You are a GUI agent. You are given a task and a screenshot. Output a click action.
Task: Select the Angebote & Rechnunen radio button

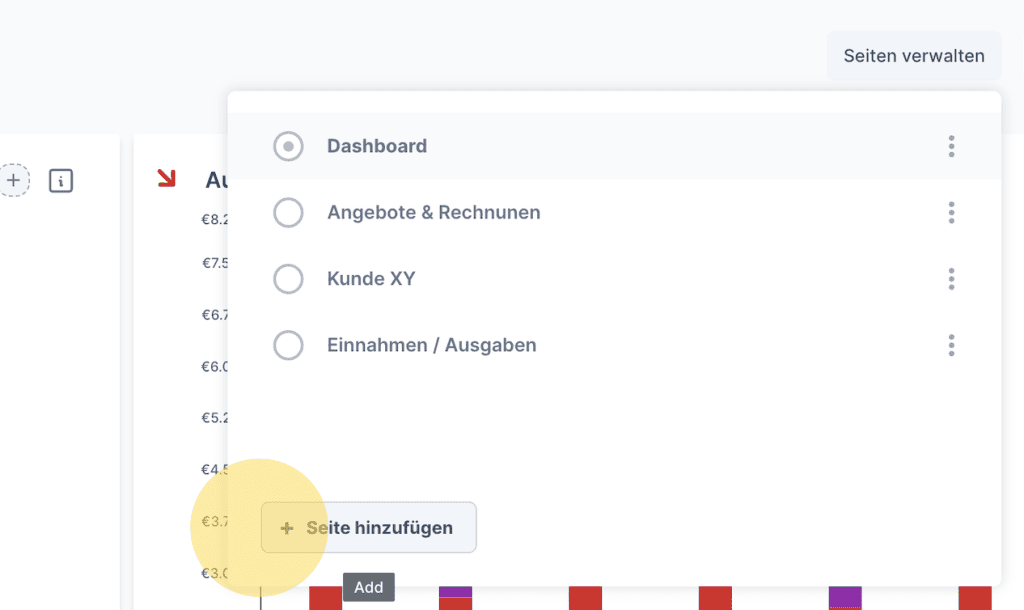point(288,212)
